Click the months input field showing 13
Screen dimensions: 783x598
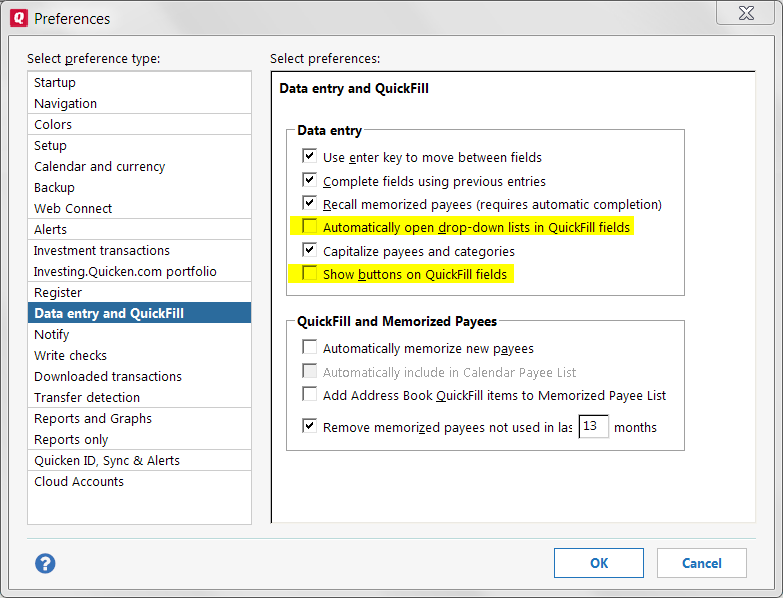pyautogui.click(x=593, y=426)
